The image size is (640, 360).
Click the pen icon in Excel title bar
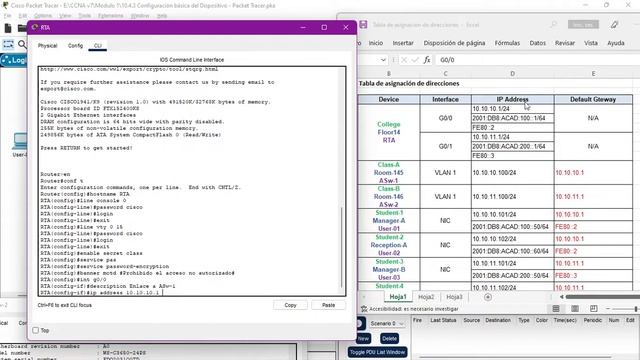(614, 24)
